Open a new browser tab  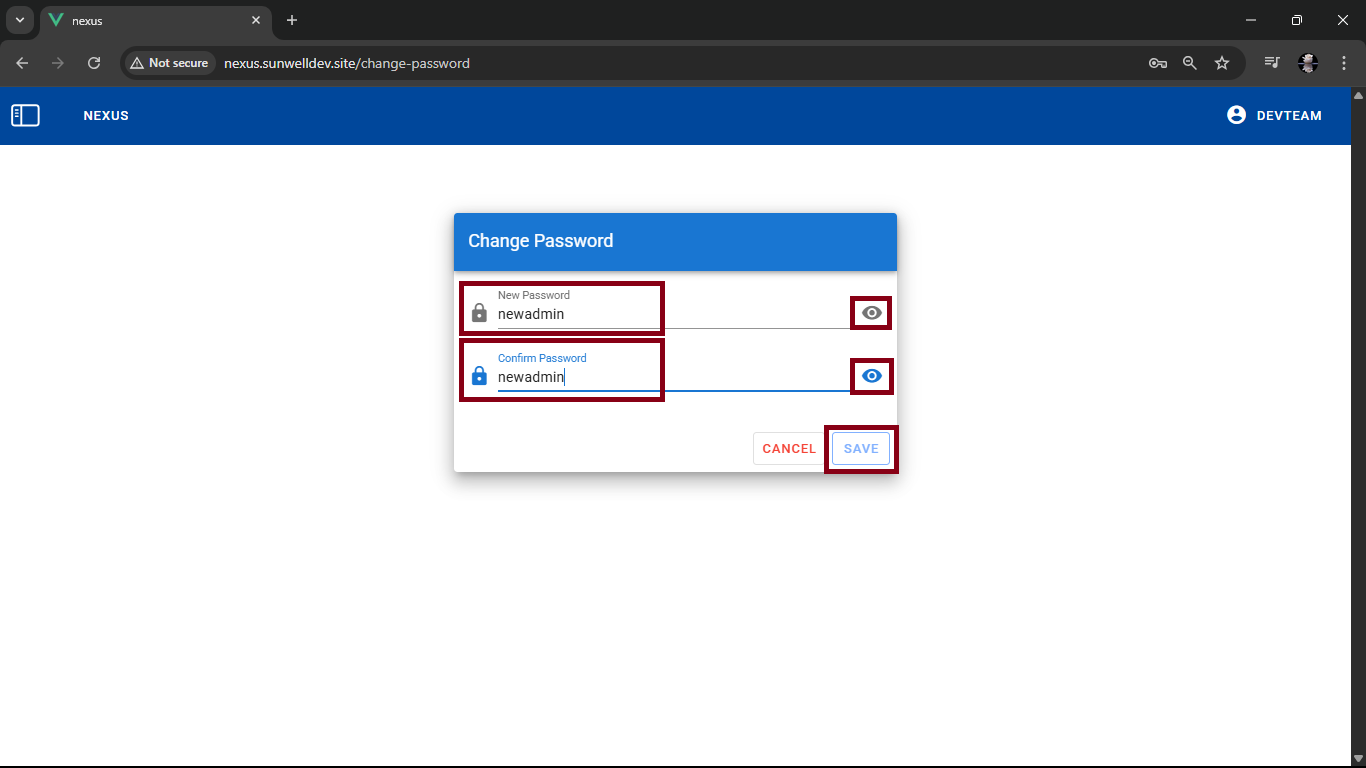pyautogui.click(x=292, y=20)
